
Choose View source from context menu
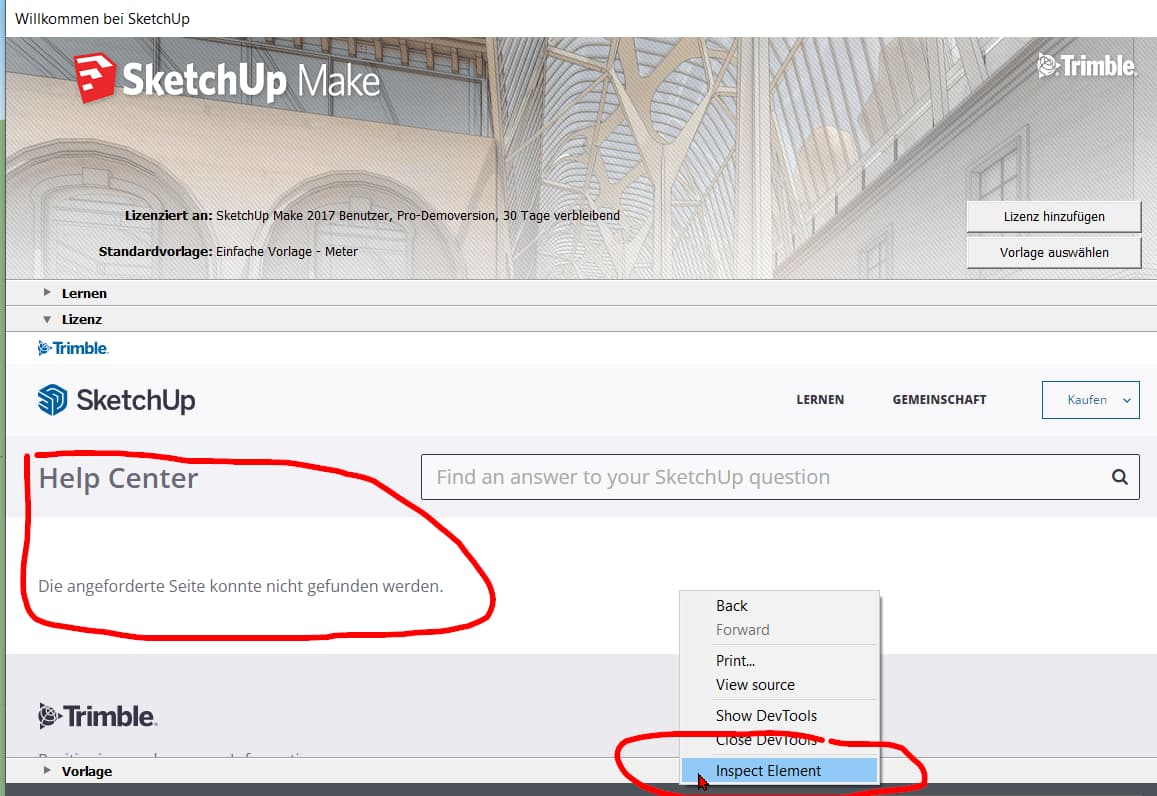click(x=779, y=685)
